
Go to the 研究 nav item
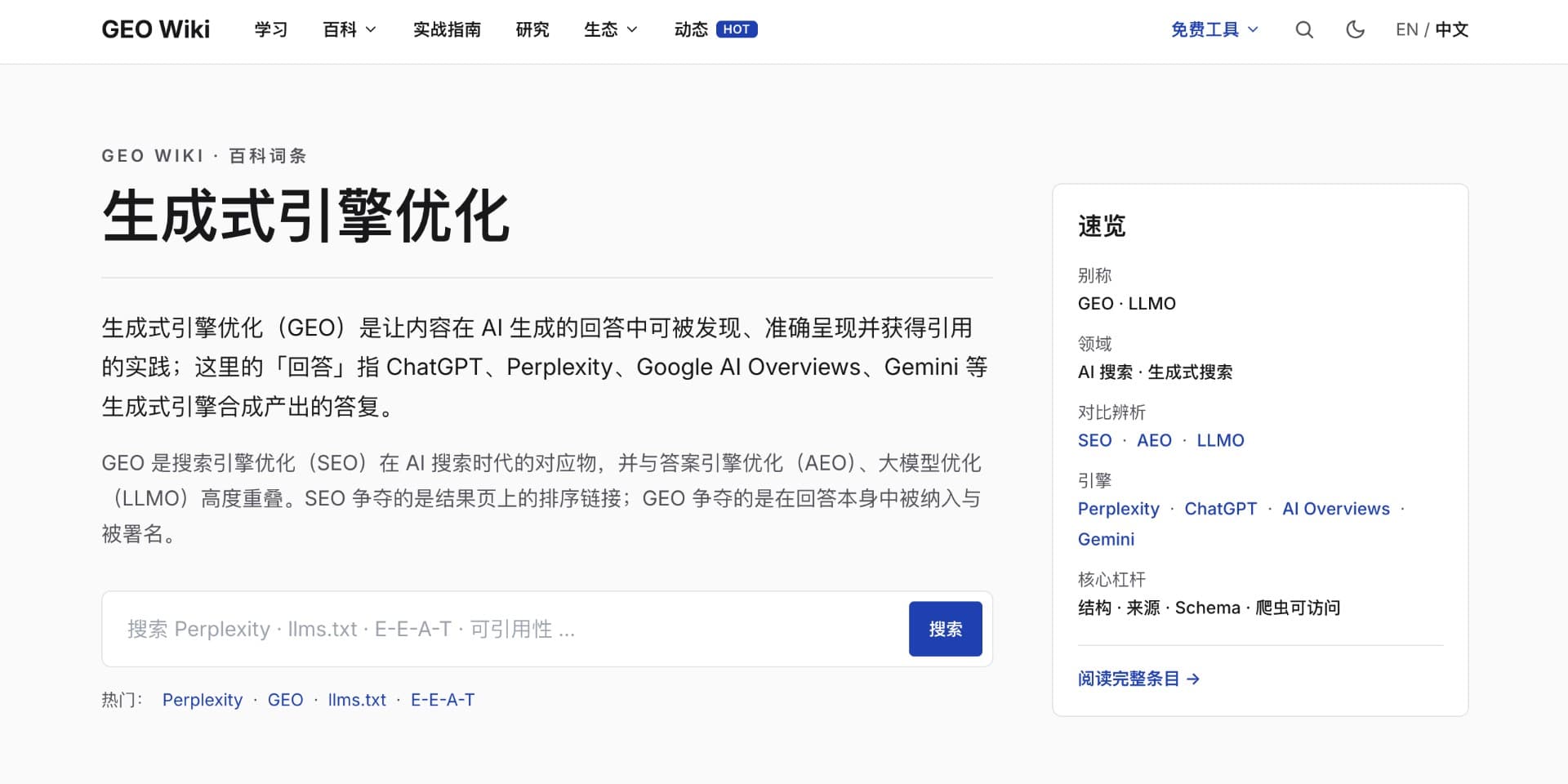(532, 30)
